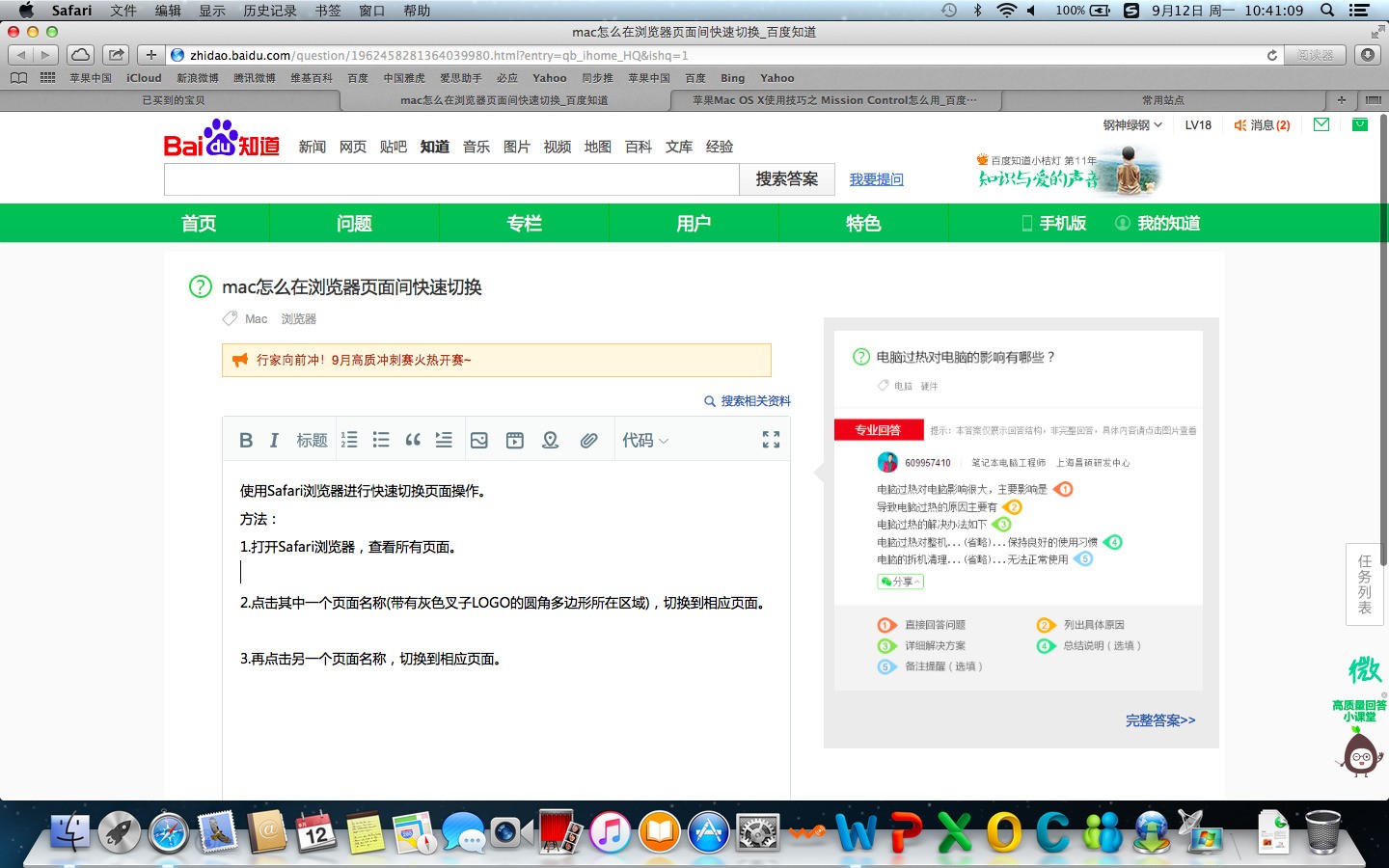Screen dimensions: 1389x868
Task: Insert a numbered list in editor
Action: click(349, 440)
